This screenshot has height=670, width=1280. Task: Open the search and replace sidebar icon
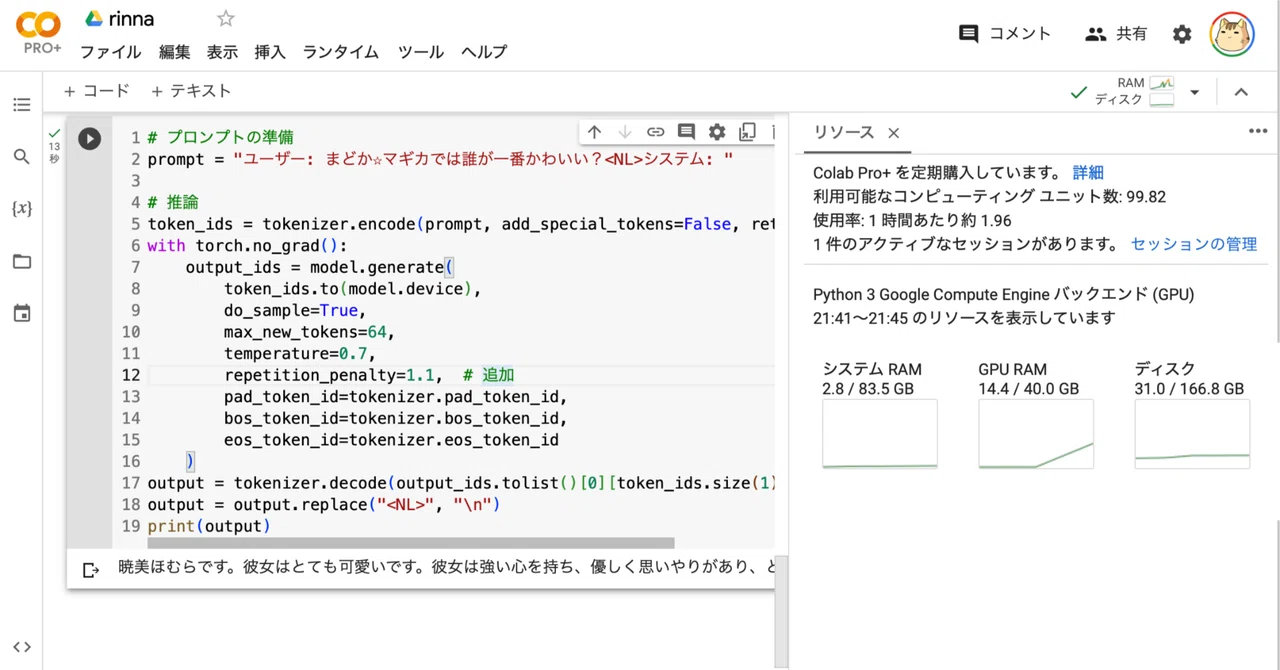[x=21, y=157]
